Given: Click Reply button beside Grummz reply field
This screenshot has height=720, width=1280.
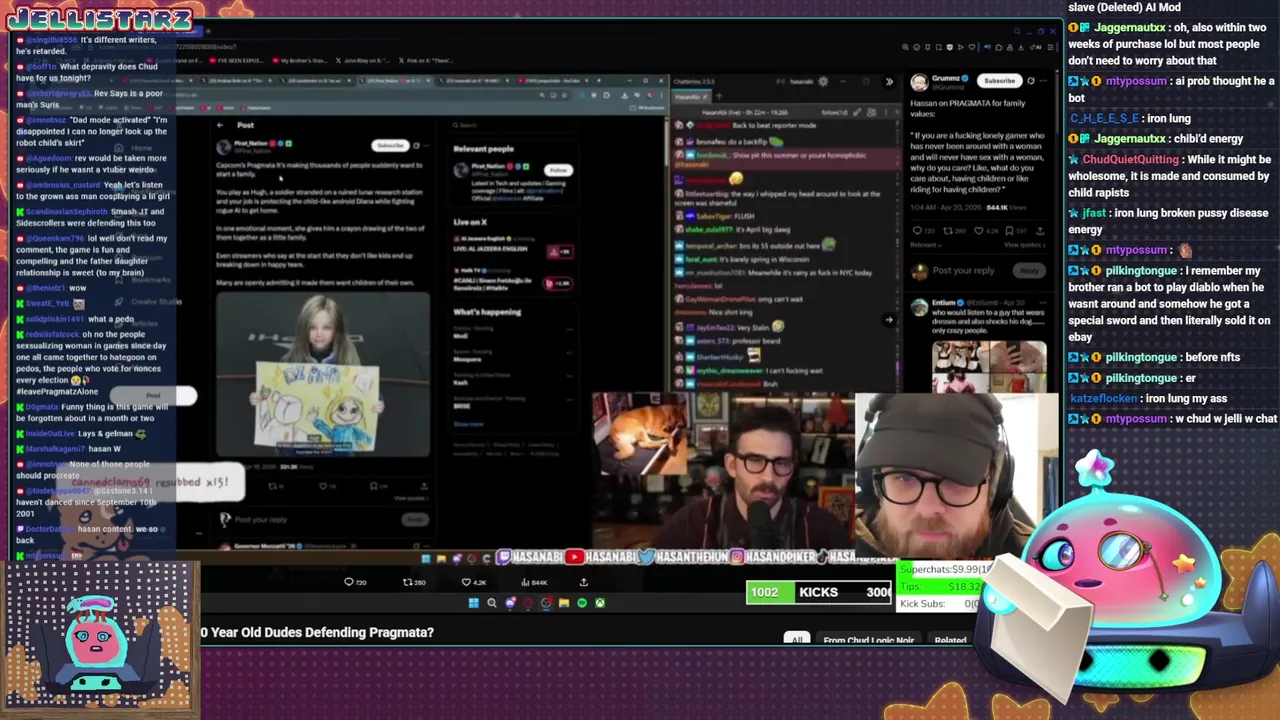Looking at the screenshot, I should click(1029, 271).
